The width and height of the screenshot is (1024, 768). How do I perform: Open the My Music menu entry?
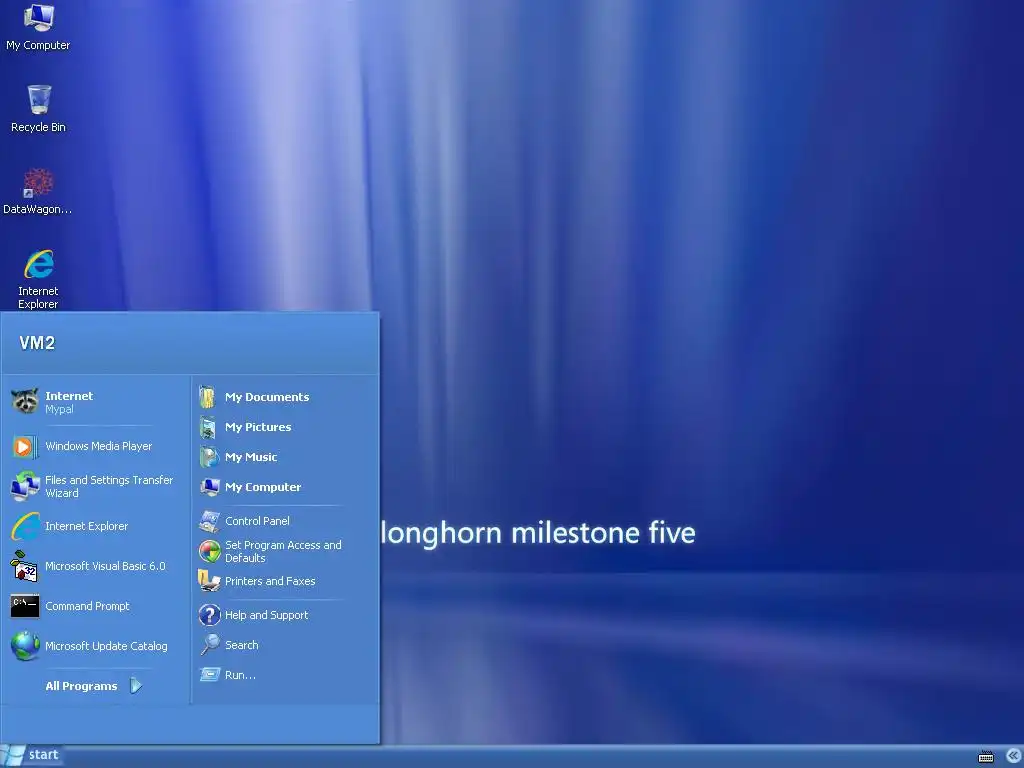(x=251, y=457)
